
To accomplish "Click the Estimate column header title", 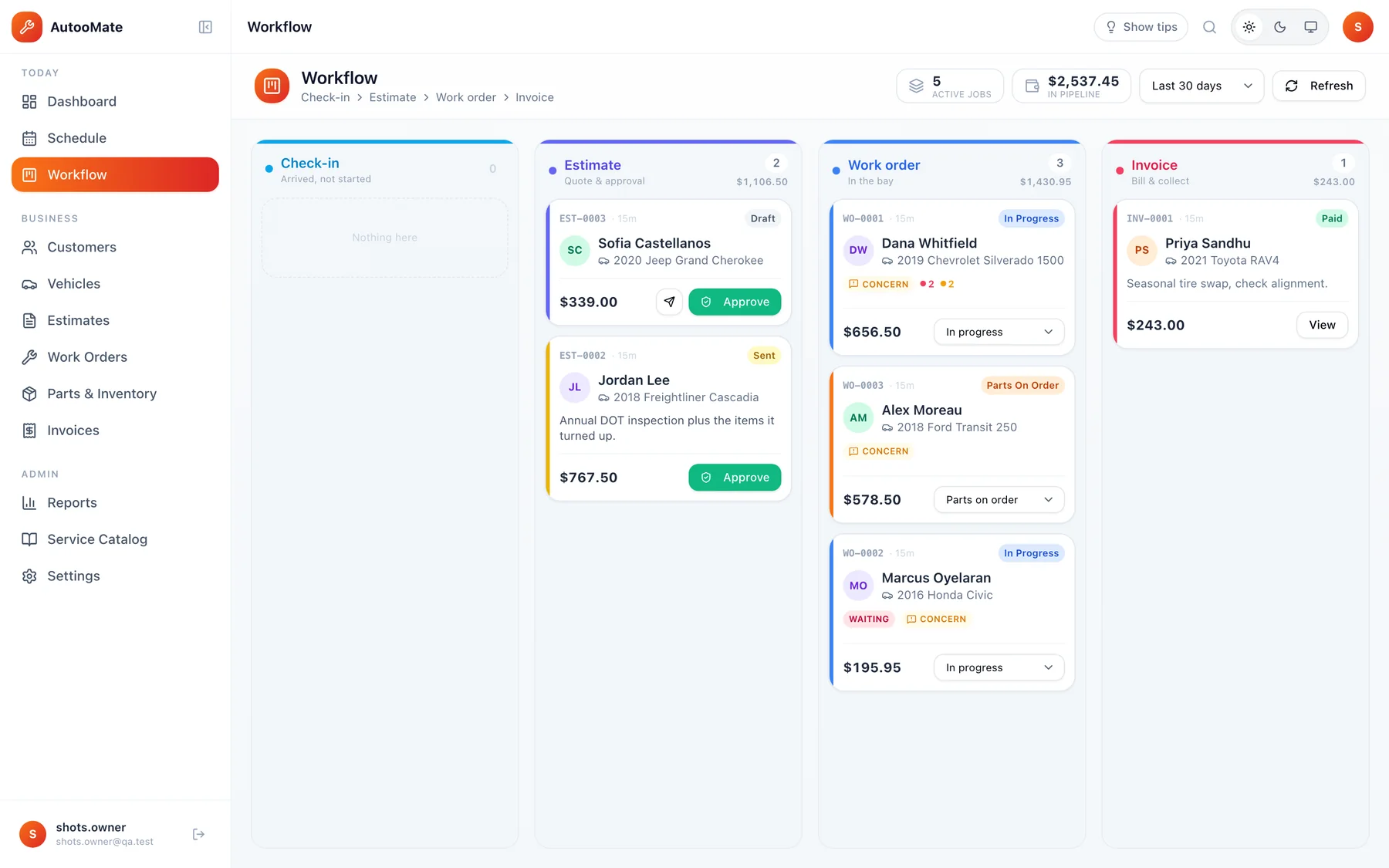I will coord(593,165).
